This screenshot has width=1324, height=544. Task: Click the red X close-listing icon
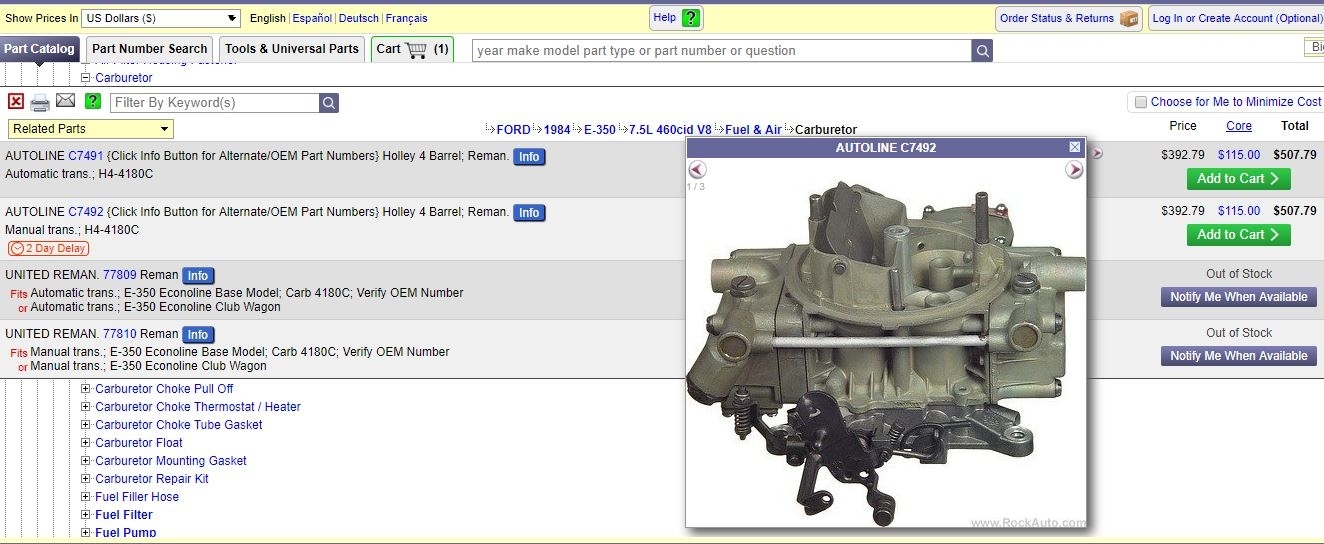point(16,101)
